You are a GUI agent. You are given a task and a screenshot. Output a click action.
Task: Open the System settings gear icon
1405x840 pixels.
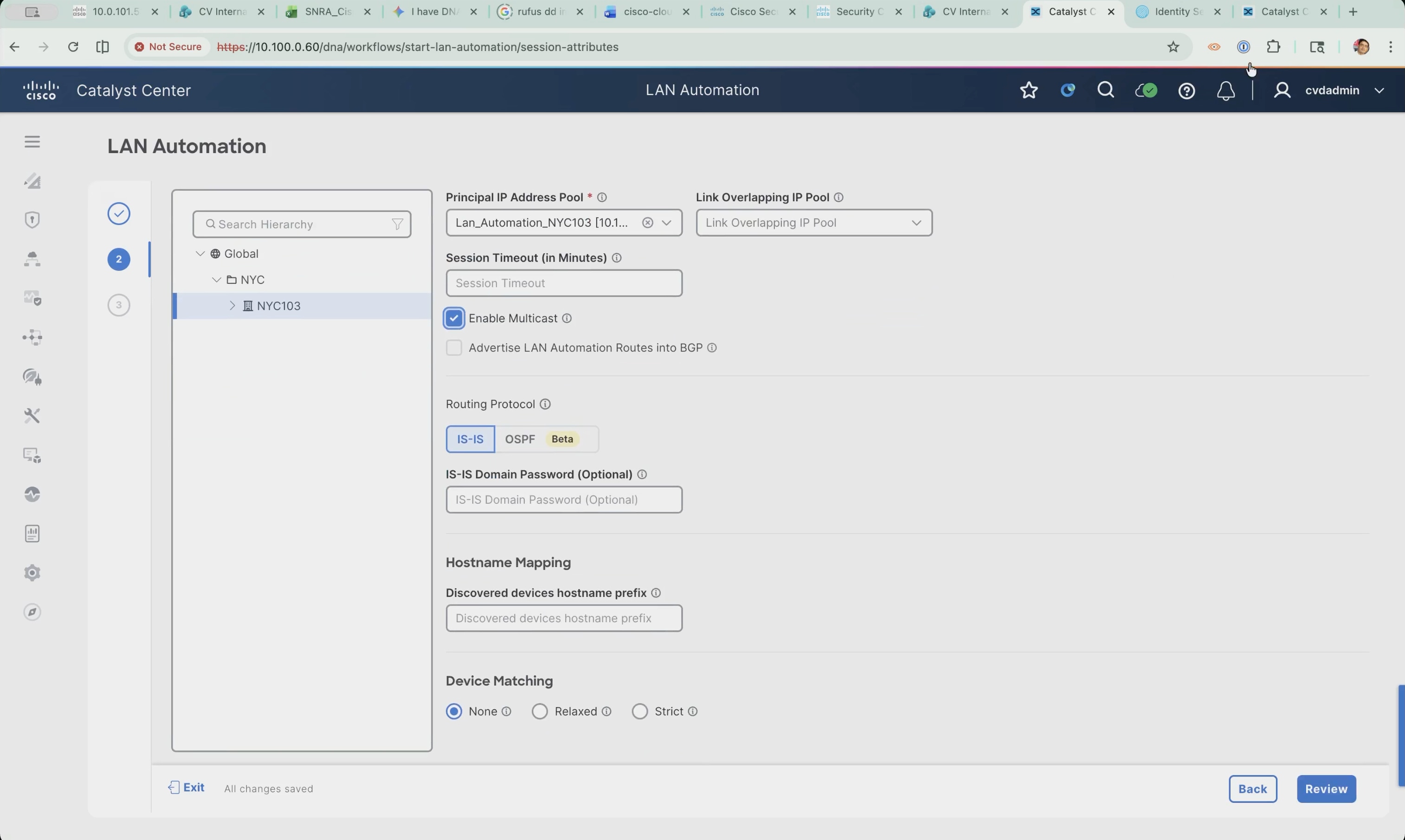point(32,573)
